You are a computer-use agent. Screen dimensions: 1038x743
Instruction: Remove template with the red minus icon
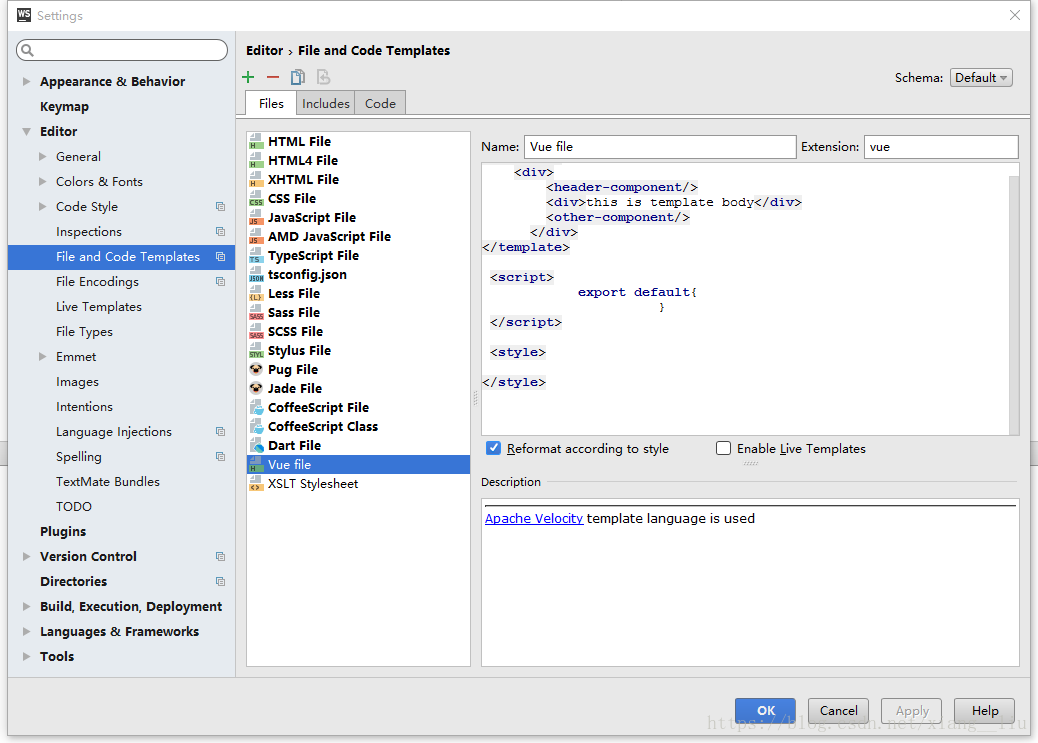click(x=273, y=77)
